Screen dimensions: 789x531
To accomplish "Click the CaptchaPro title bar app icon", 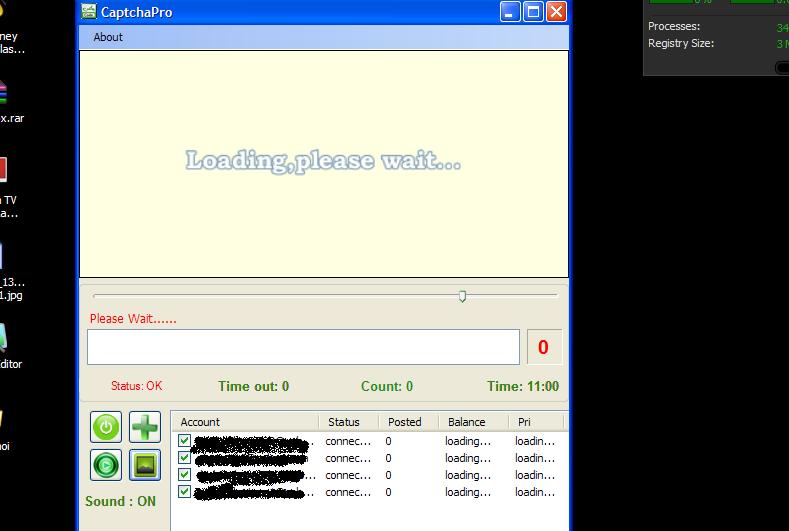I will click(89, 12).
